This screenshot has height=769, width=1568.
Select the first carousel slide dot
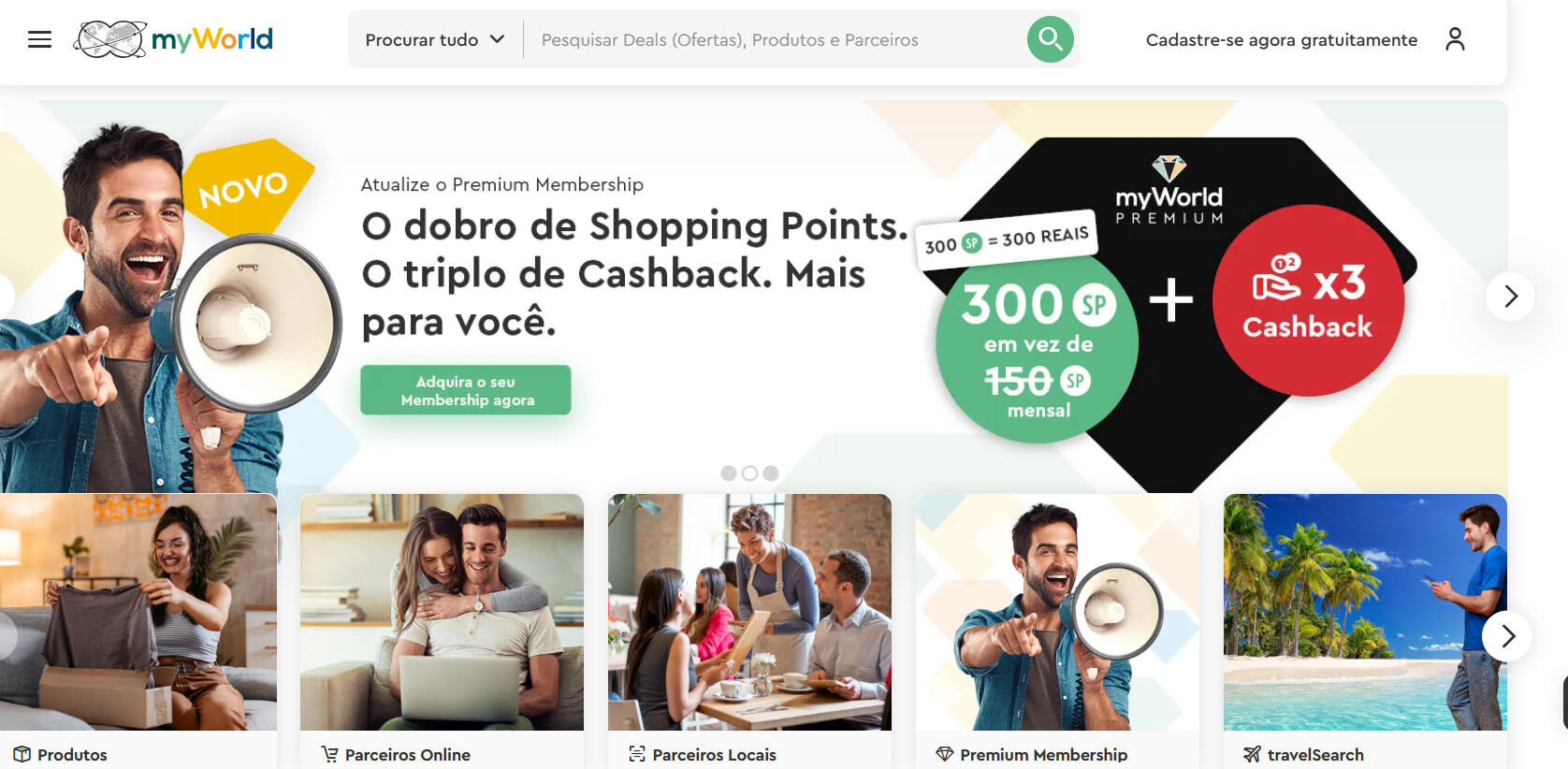pos(729,473)
